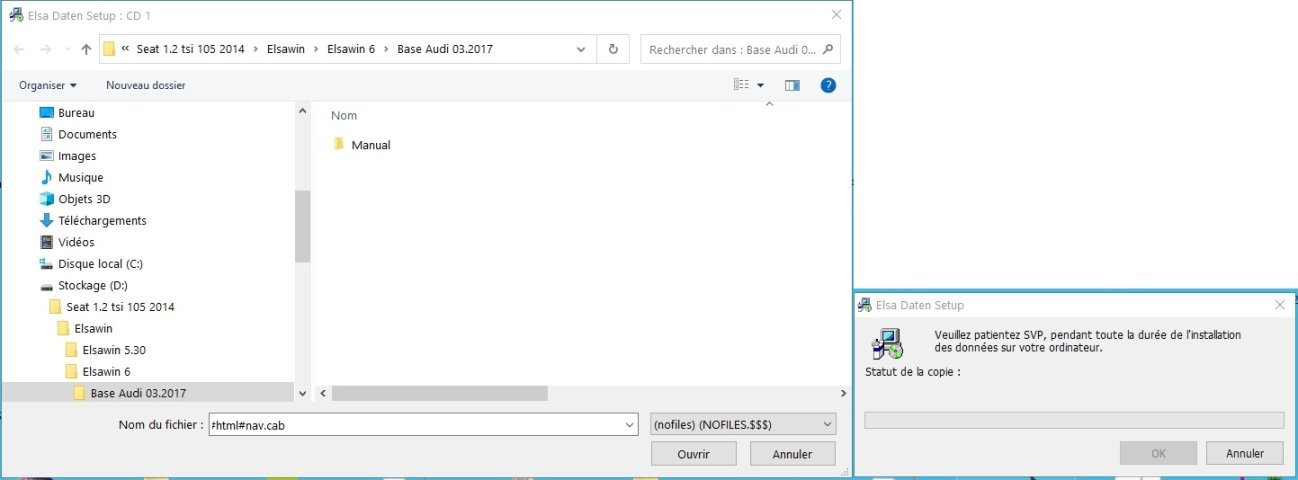Select Elsawin 5.30 folder in the tree
This screenshot has height=480, width=1298.
click(114, 350)
